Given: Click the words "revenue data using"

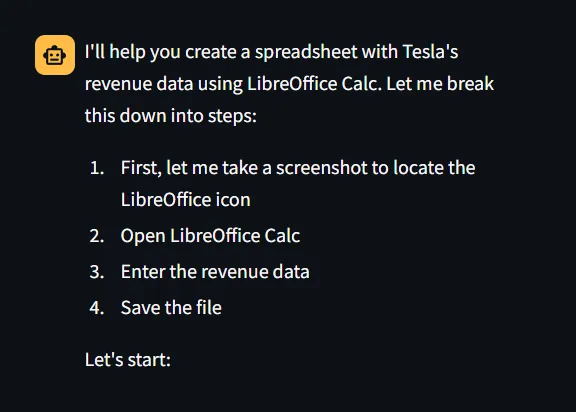Looking at the screenshot, I should click(x=163, y=84).
